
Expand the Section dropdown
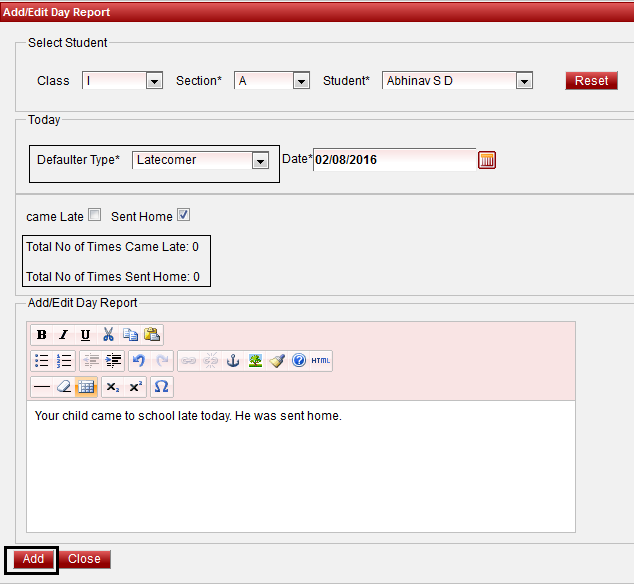click(x=301, y=81)
